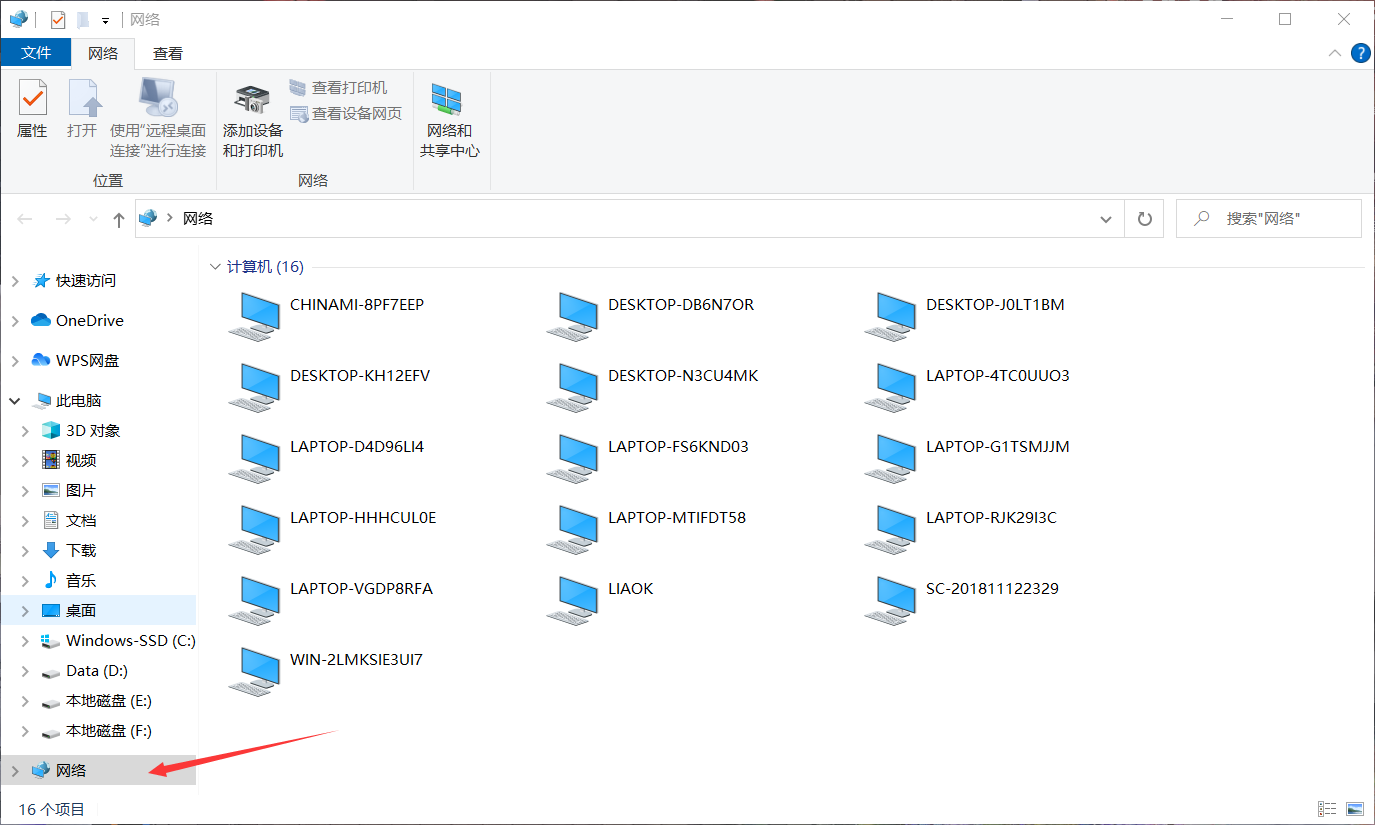Click the address bar path field
This screenshot has height=825, width=1375.
tap(629, 219)
